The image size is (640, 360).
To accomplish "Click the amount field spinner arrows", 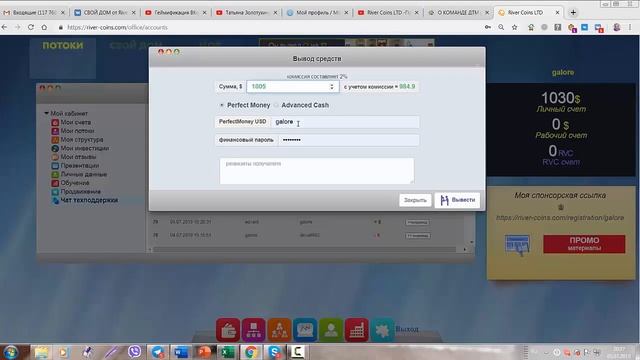I will point(332,87).
